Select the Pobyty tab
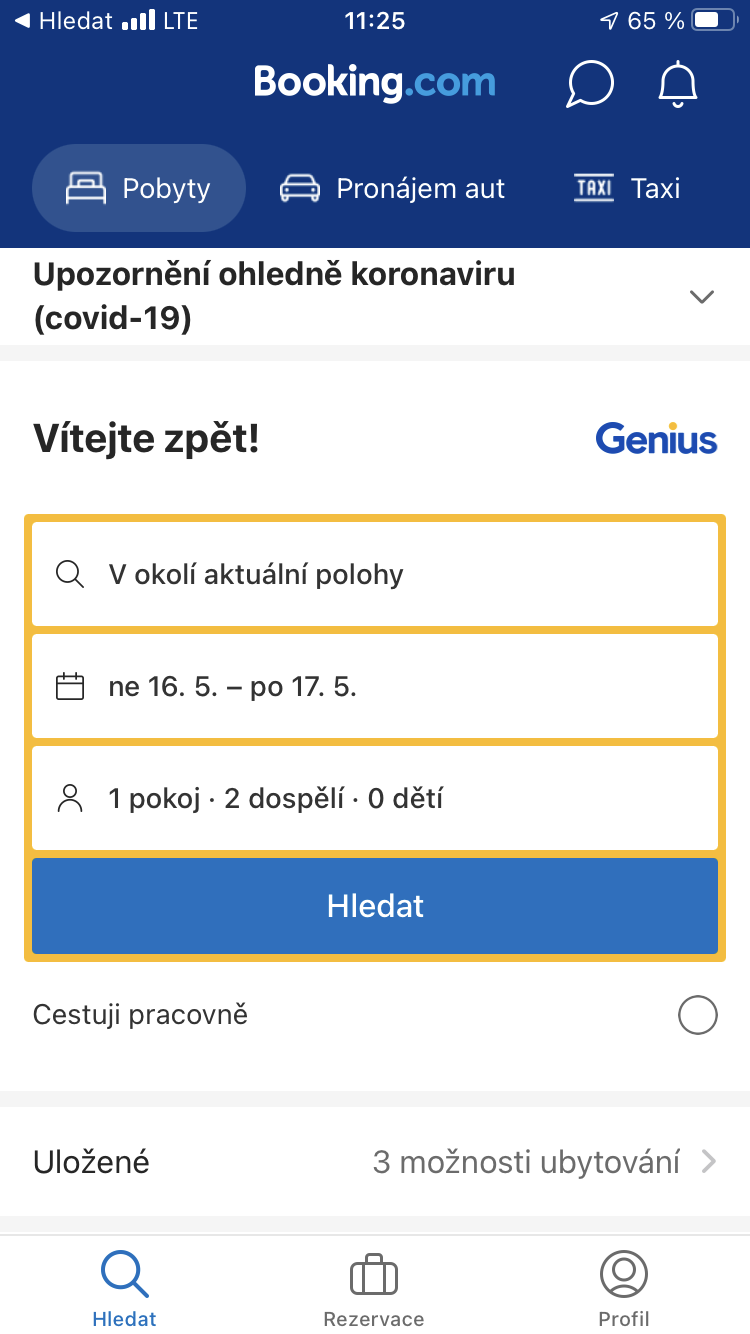Screen dimensions: 750x1334 click(x=139, y=188)
